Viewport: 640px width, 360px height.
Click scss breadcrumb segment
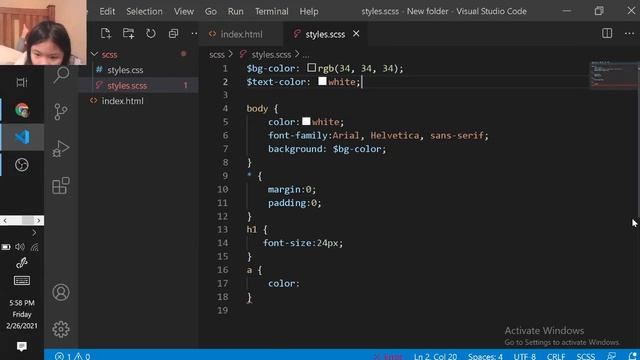click(217, 54)
